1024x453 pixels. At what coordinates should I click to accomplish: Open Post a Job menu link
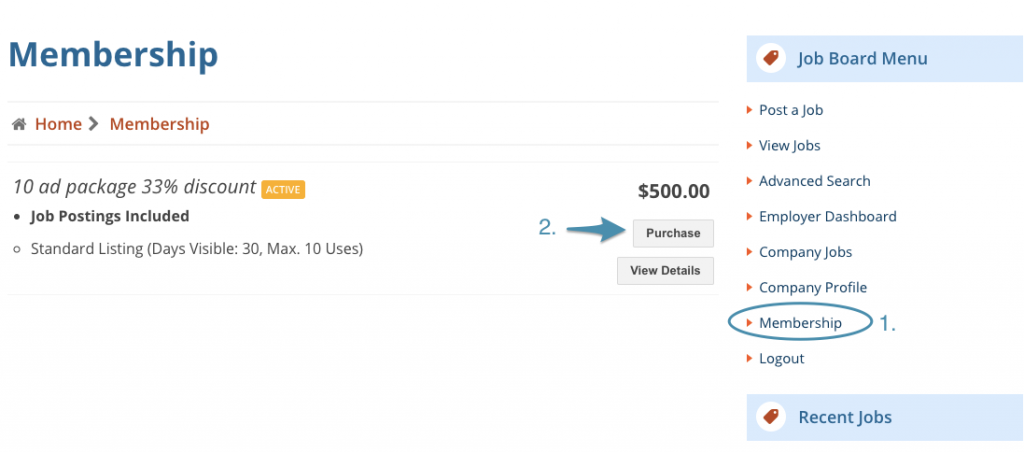coord(791,110)
